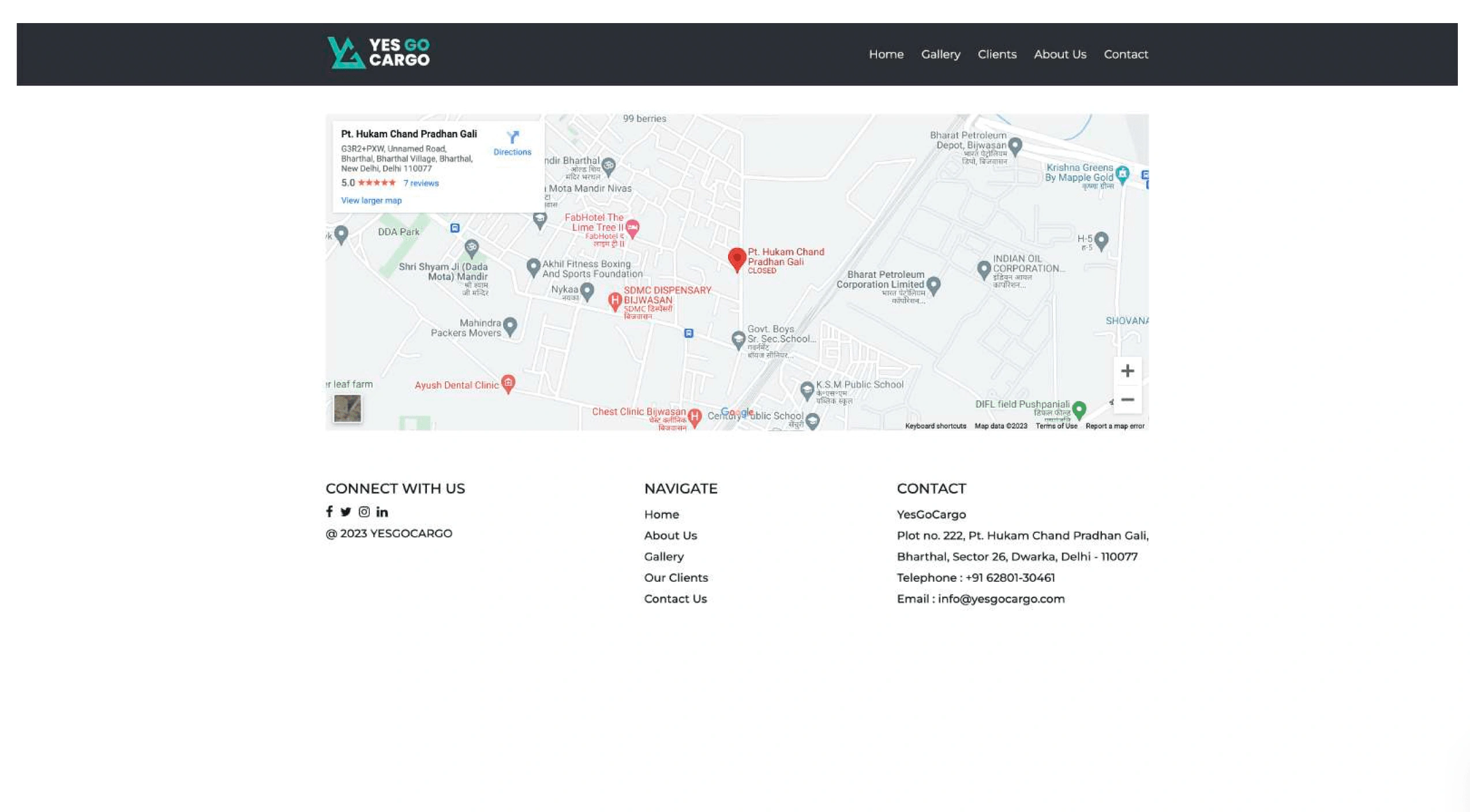Click Our Clients in footer navigation
This screenshot has height=812, width=1470.
(x=676, y=577)
